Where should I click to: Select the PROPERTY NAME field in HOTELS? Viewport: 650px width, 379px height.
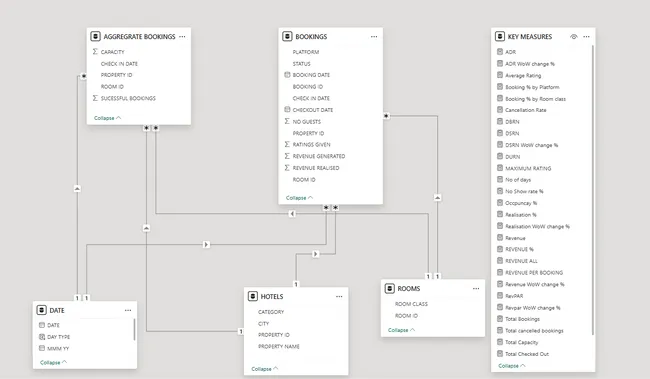click(279, 347)
